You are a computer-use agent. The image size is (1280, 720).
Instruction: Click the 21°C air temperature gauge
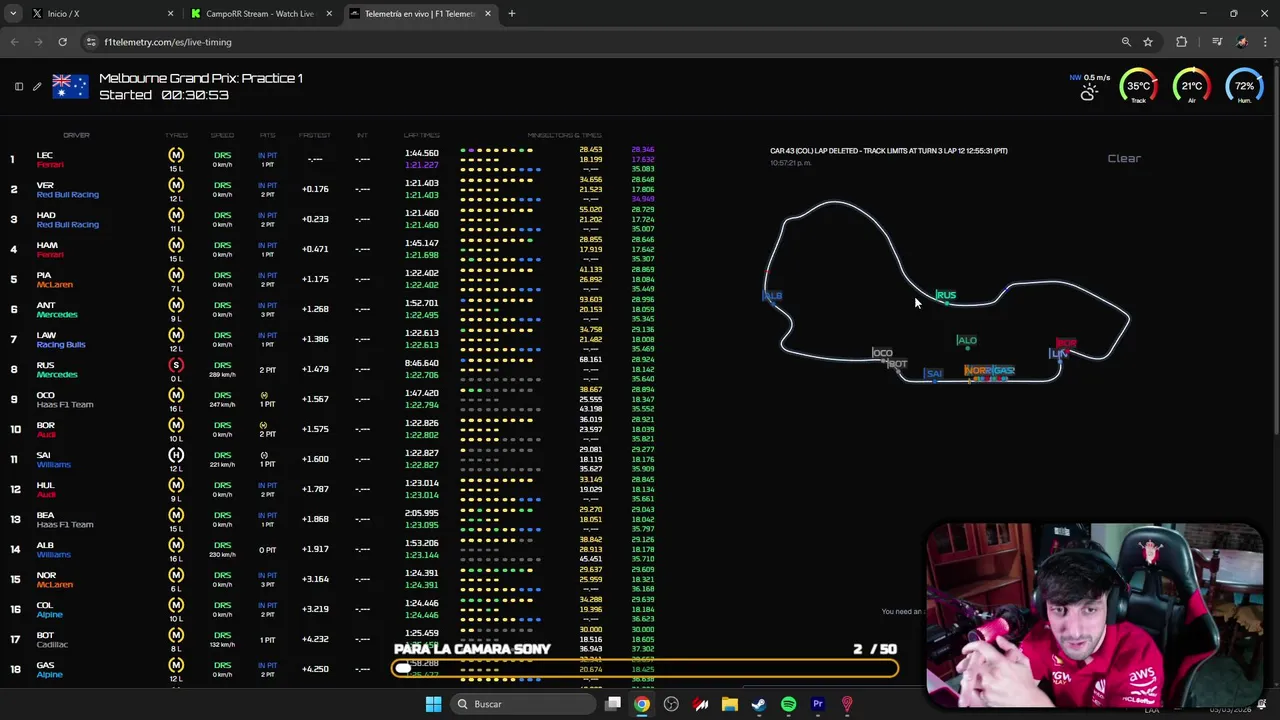click(x=1191, y=86)
